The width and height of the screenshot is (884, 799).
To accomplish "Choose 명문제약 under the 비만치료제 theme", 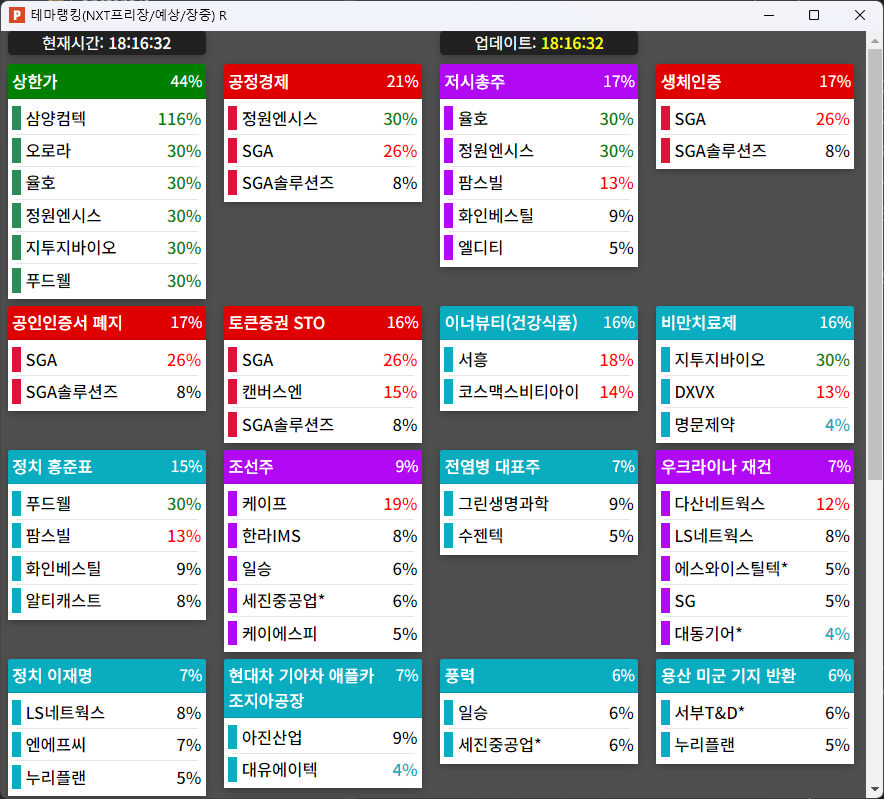I will click(x=755, y=425).
